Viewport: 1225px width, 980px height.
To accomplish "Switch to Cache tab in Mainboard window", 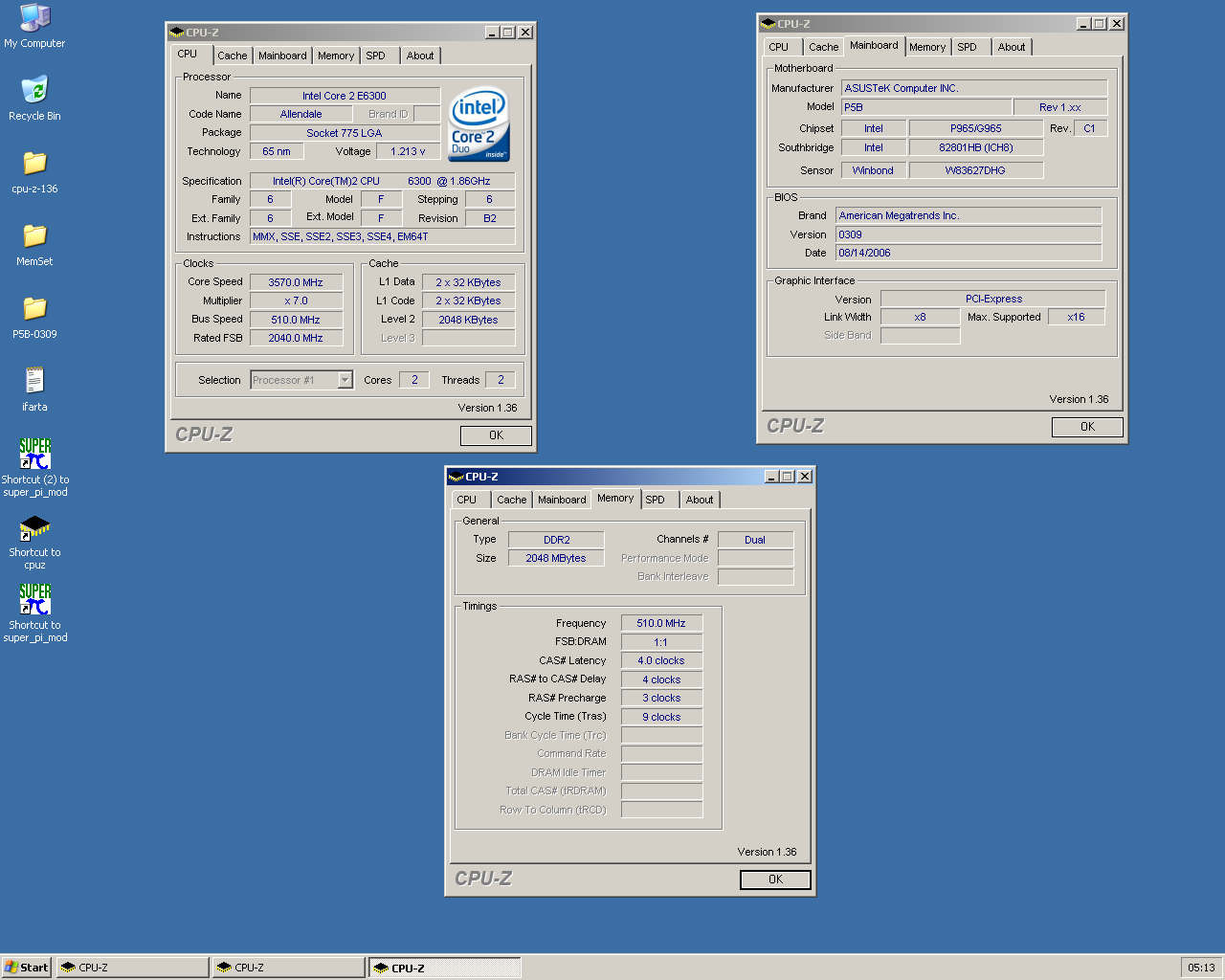I will click(x=823, y=47).
